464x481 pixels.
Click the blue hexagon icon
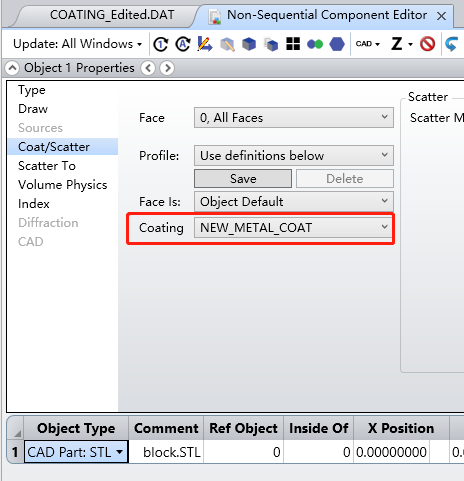[x=337, y=44]
